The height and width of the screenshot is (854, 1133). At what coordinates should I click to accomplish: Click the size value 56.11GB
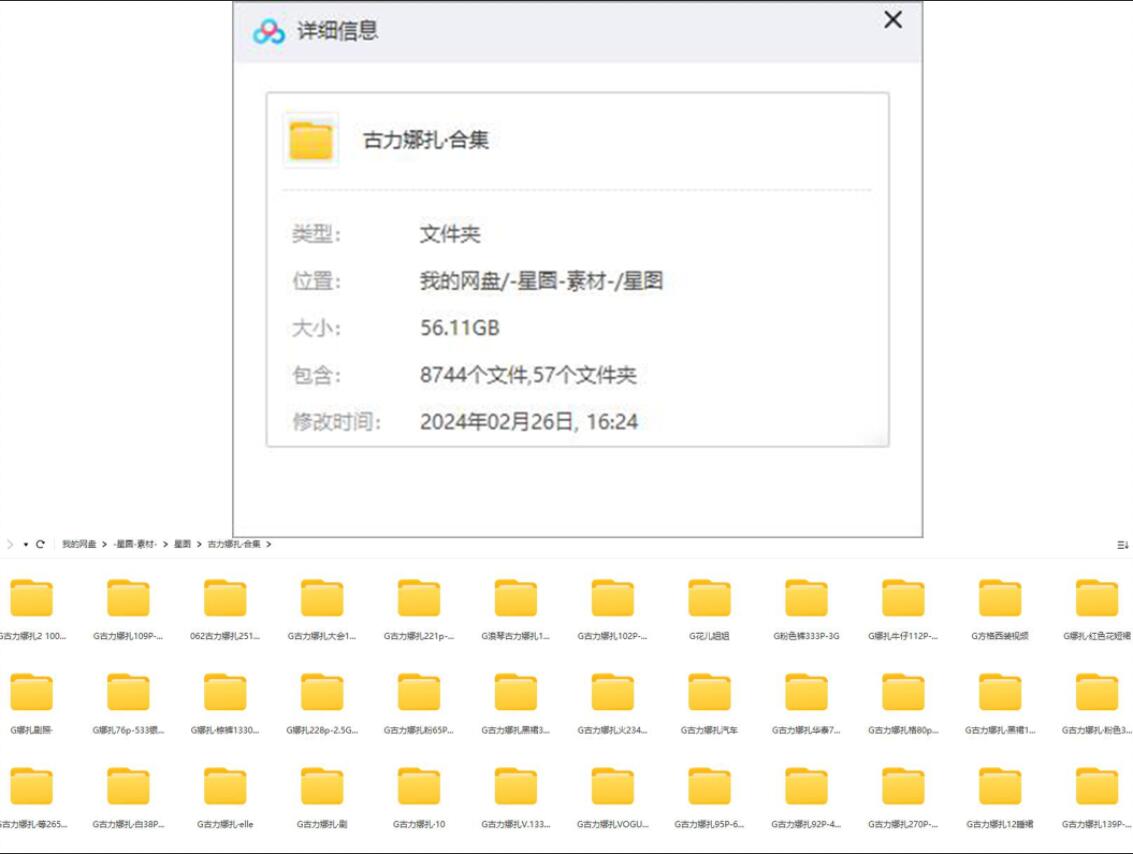(x=460, y=328)
